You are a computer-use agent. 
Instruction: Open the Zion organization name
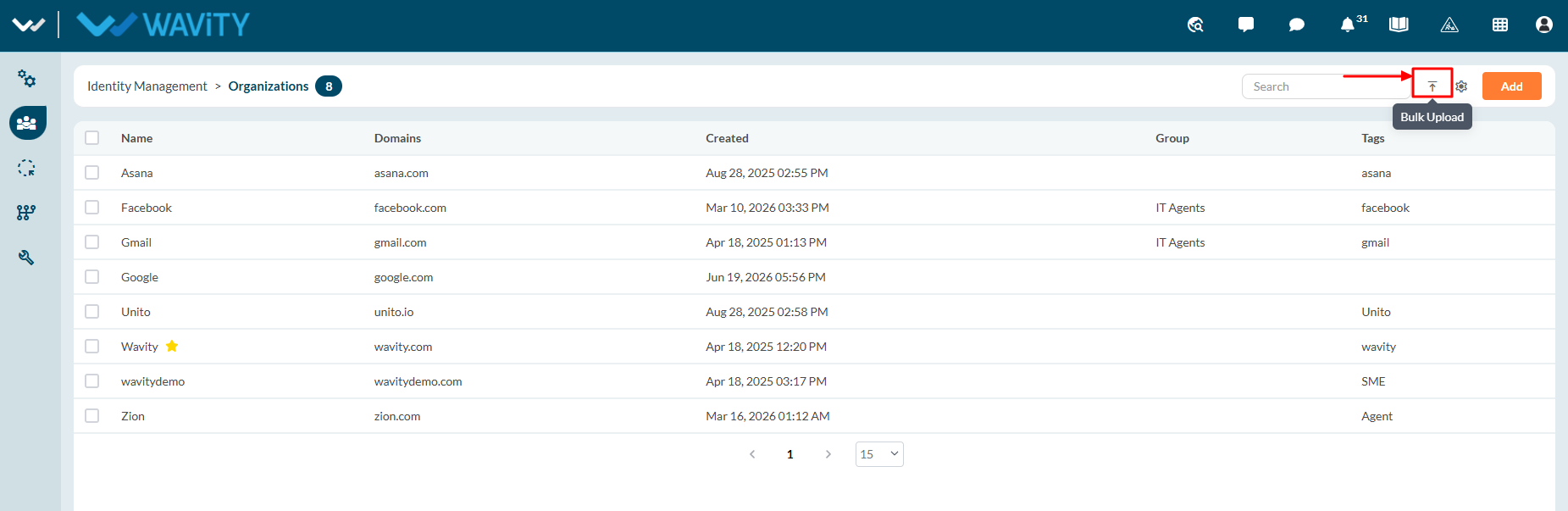click(x=132, y=416)
